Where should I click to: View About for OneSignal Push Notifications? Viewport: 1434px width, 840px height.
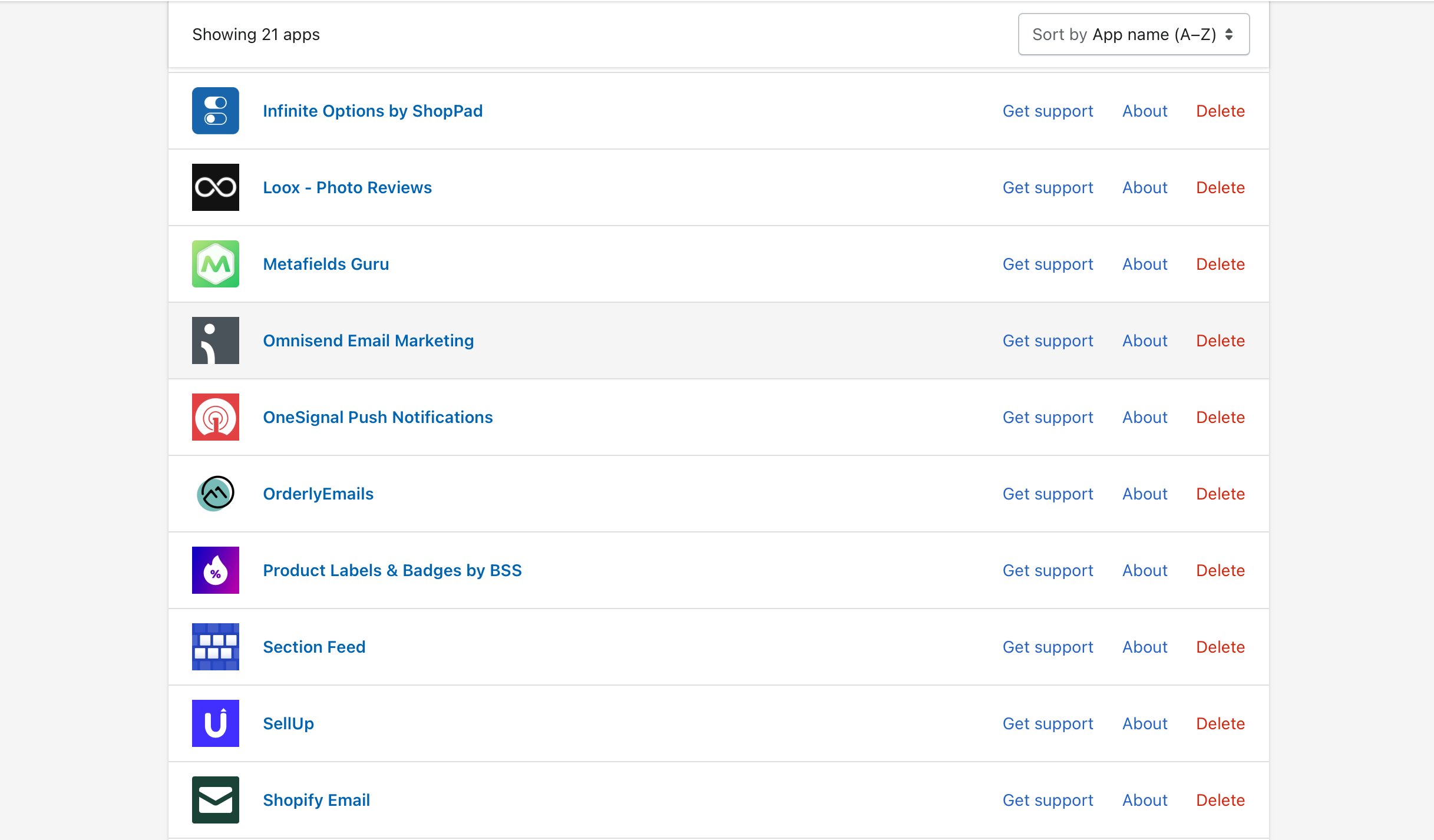pos(1145,417)
